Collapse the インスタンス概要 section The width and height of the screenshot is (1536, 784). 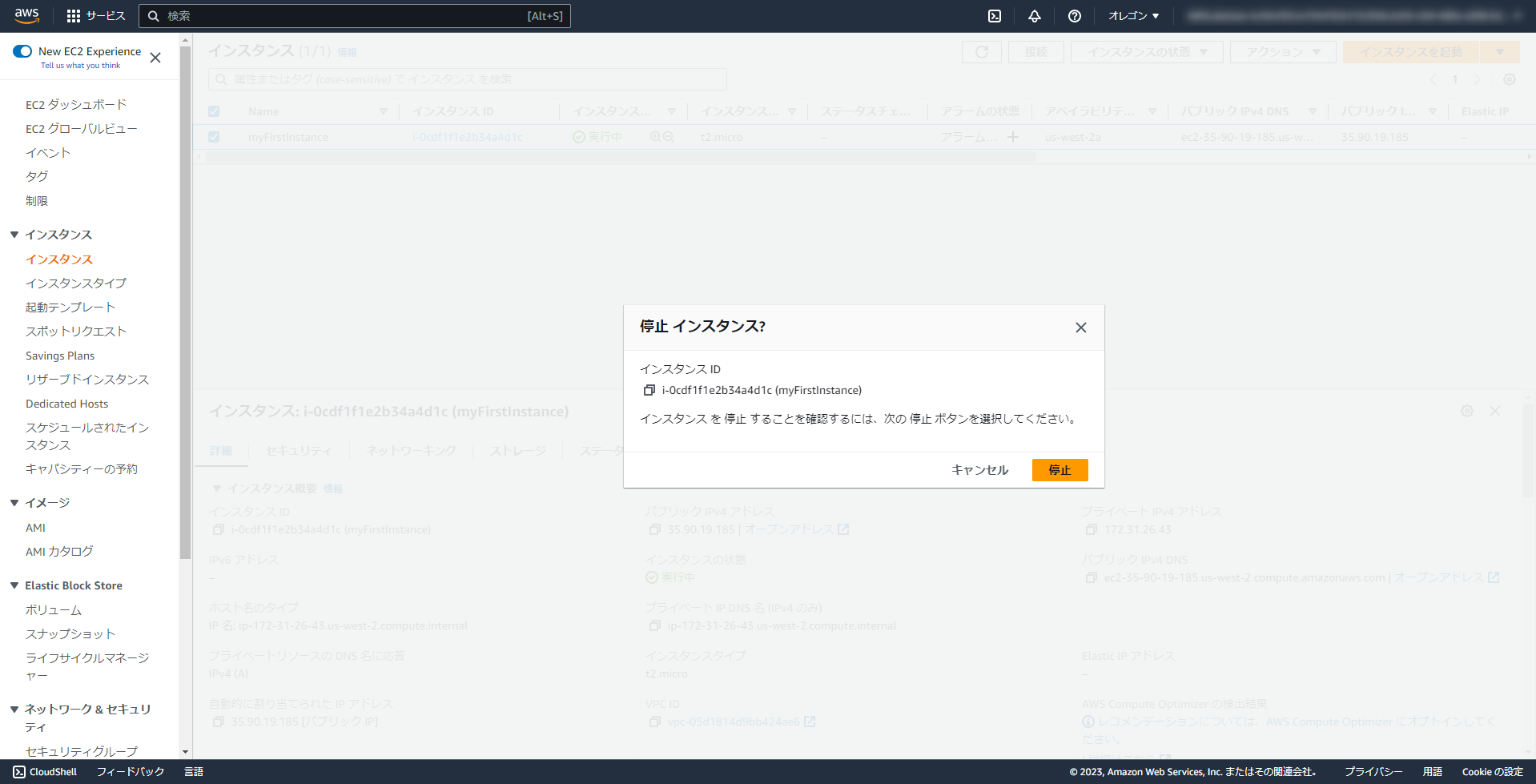(x=216, y=488)
